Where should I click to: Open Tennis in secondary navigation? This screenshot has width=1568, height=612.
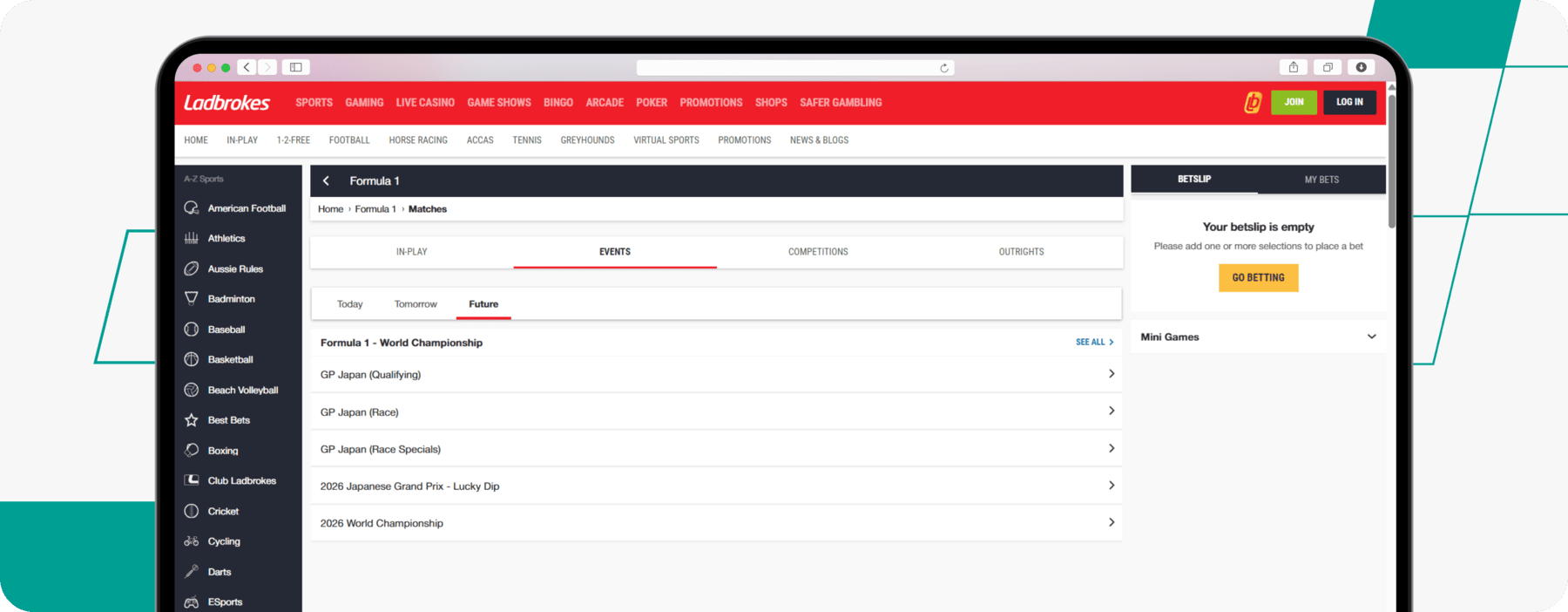(527, 140)
